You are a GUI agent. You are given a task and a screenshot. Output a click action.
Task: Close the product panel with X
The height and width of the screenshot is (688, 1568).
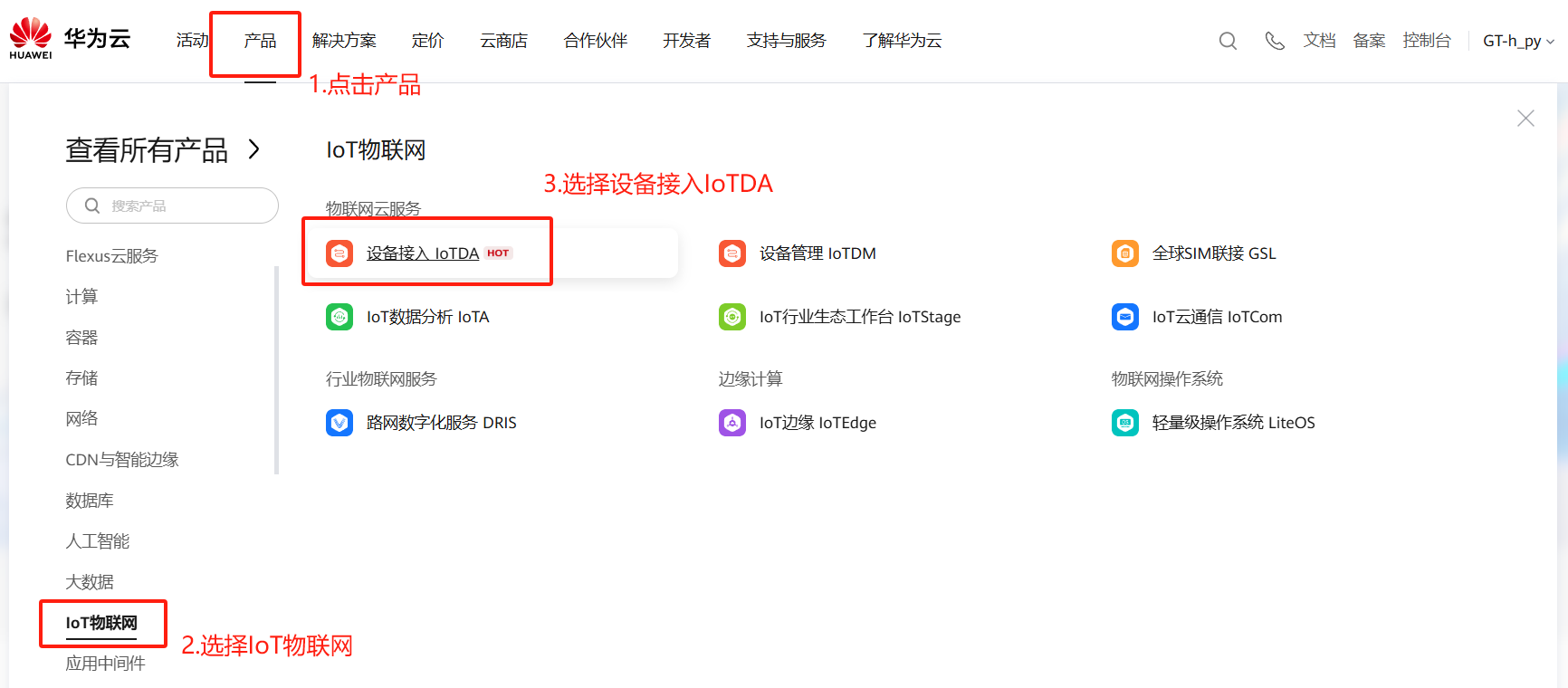coord(1525,119)
